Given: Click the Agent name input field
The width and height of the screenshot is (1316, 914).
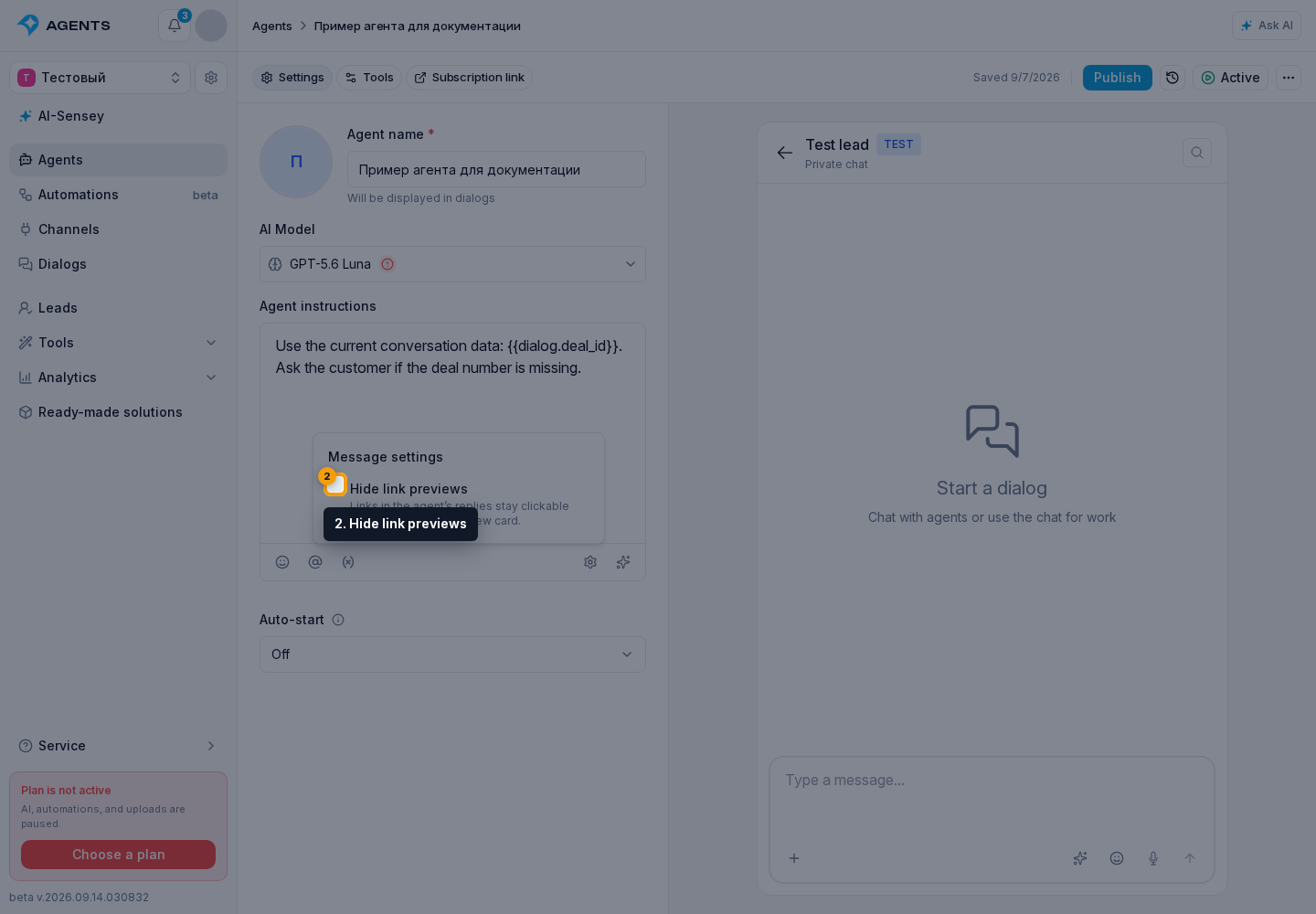Looking at the screenshot, I should pyautogui.click(x=496, y=169).
